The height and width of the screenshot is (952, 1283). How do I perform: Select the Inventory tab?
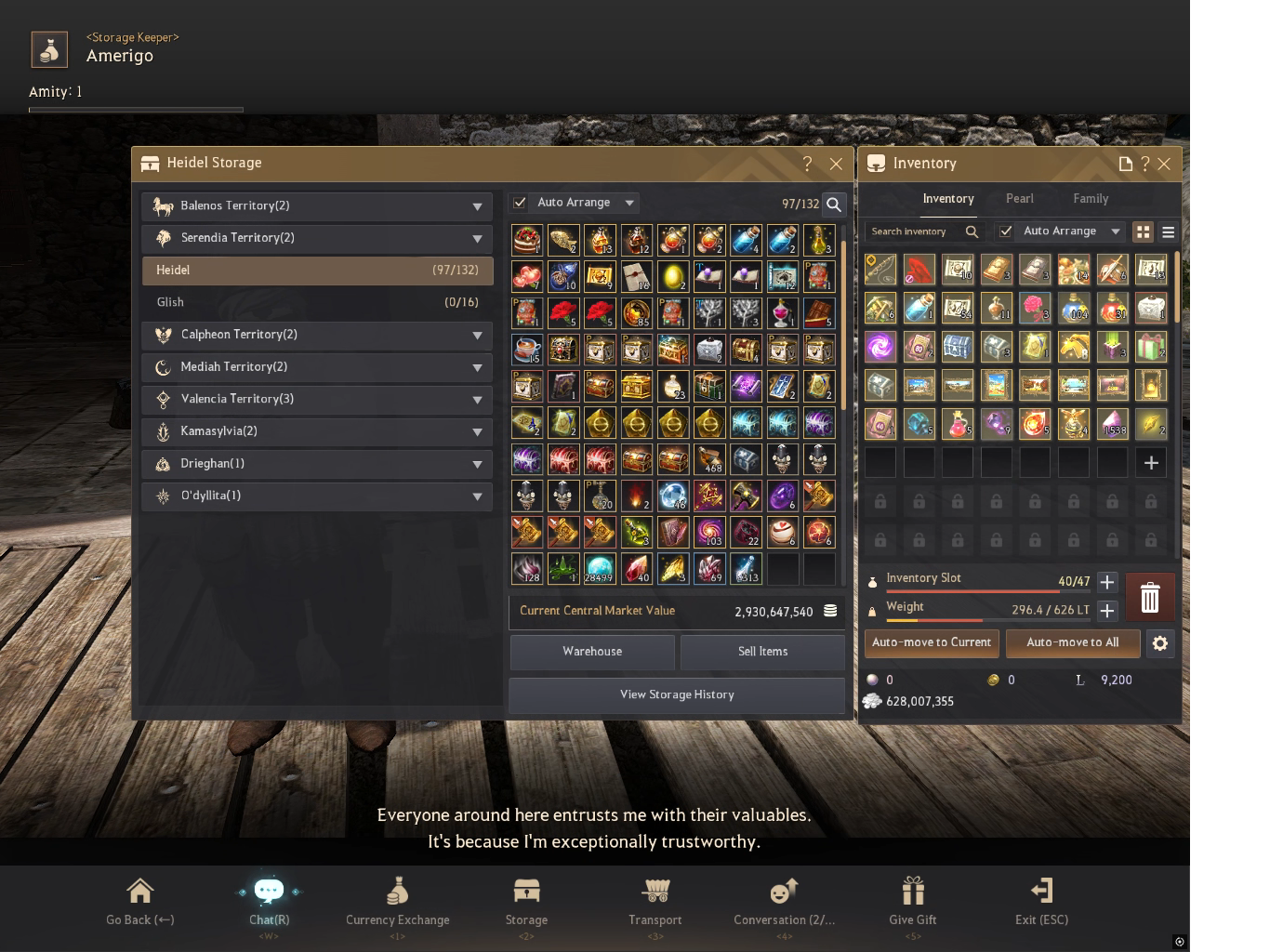pyautogui.click(x=948, y=199)
